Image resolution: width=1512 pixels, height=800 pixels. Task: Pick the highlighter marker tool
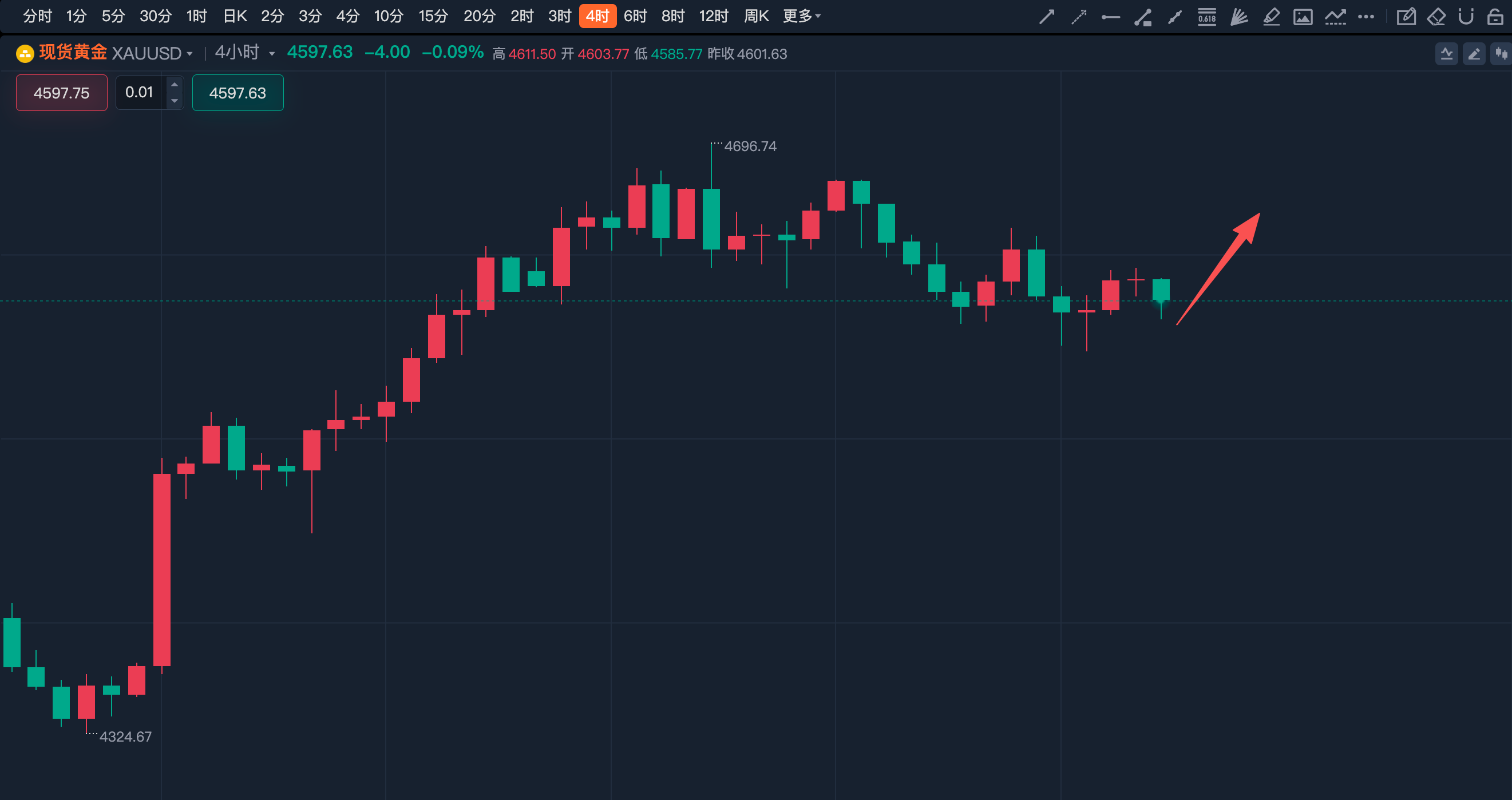(1270, 17)
